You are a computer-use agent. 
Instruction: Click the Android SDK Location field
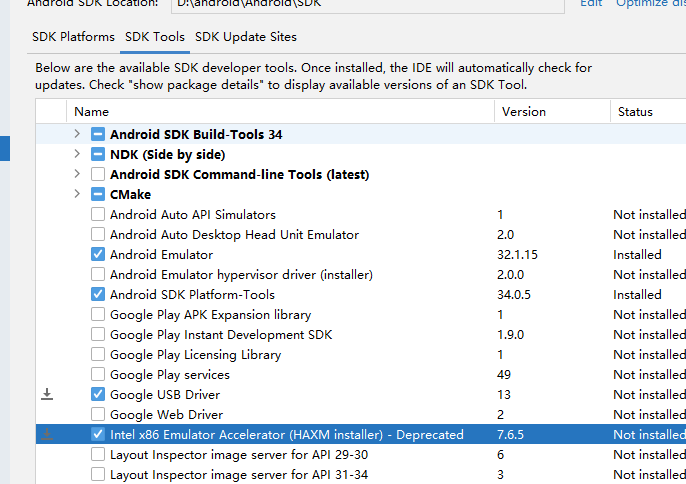[x=368, y=5]
